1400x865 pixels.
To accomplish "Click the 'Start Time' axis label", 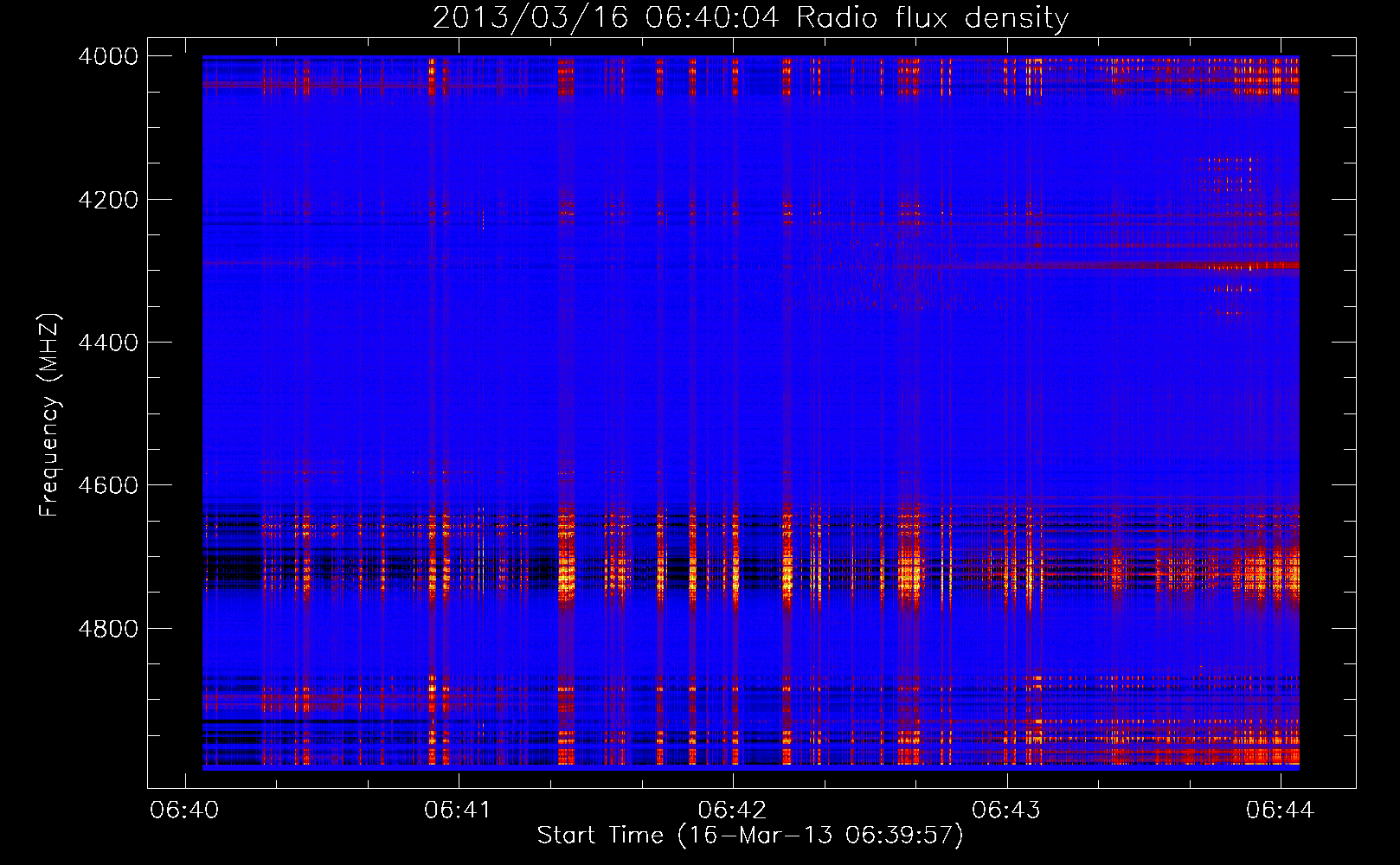I will pyautogui.click(x=750, y=836).
